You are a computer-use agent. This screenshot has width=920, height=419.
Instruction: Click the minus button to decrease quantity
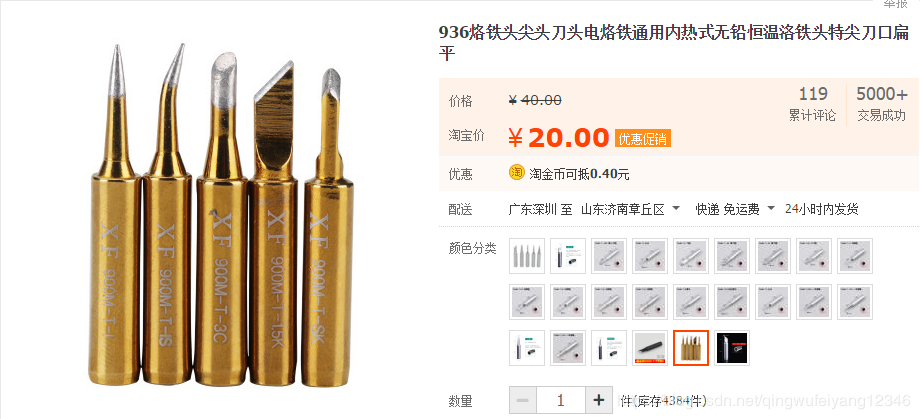click(x=523, y=401)
